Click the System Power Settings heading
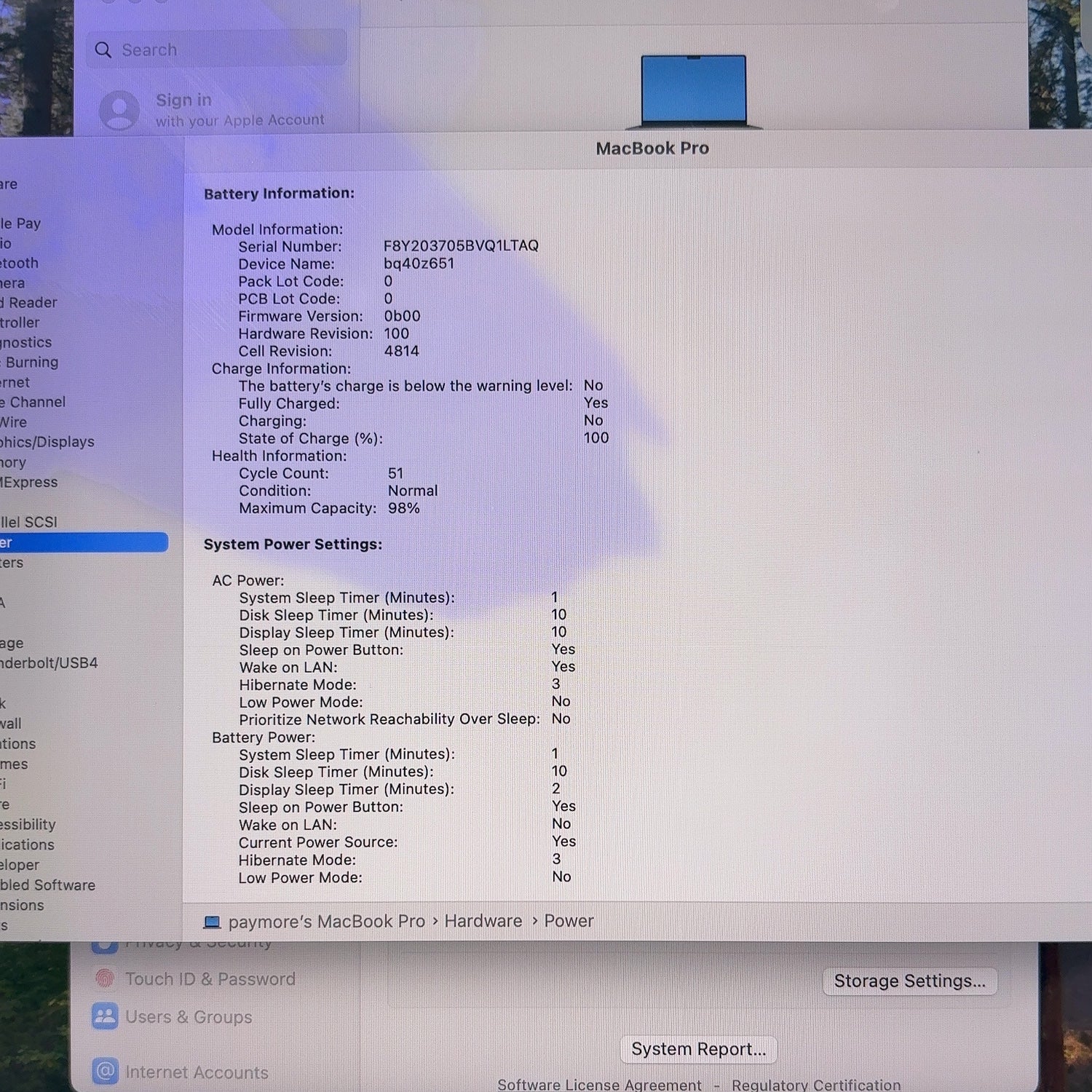The image size is (1092, 1092). tap(293, 545)
